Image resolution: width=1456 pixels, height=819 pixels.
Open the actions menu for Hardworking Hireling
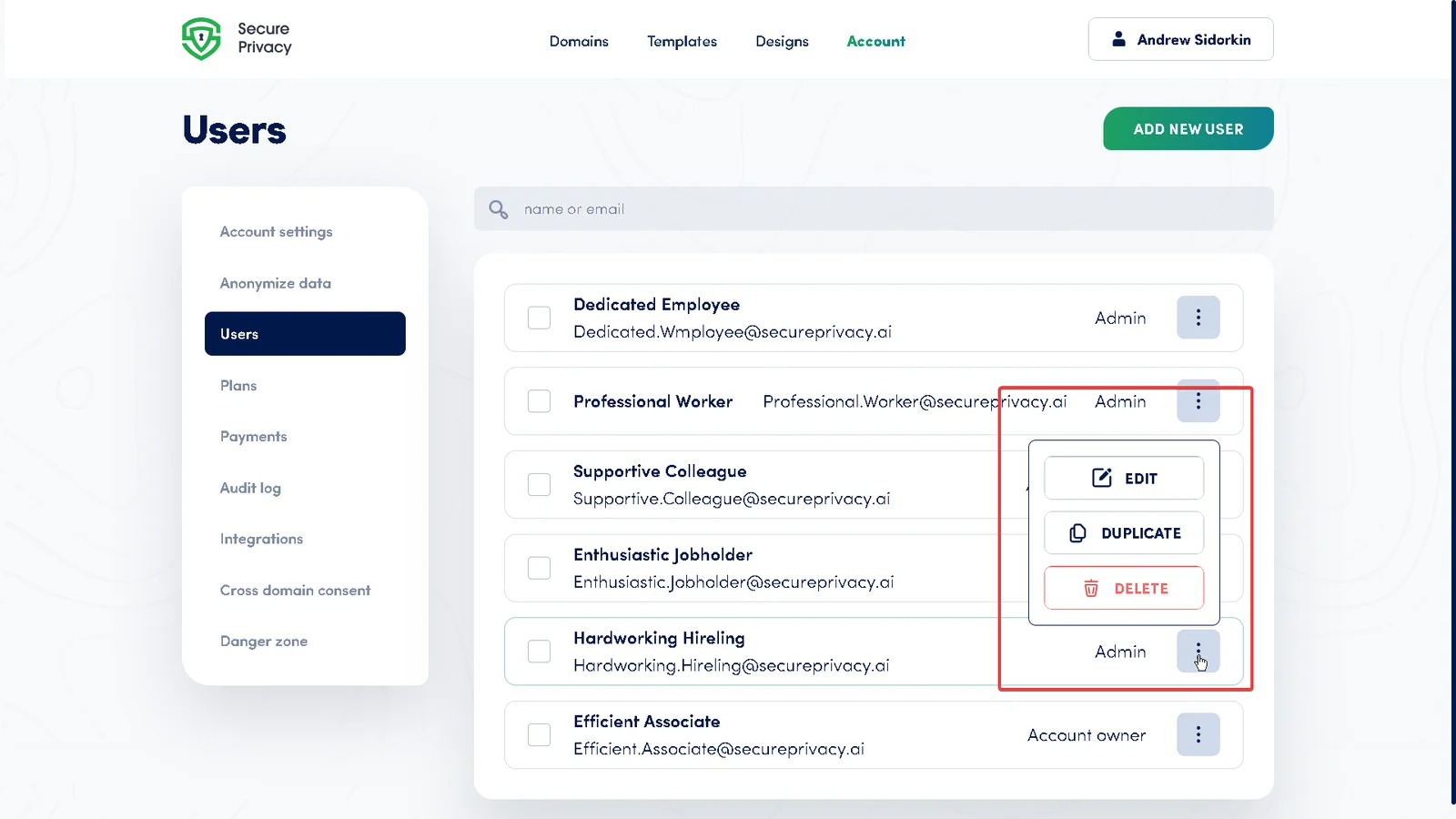tap(1198, 652)
